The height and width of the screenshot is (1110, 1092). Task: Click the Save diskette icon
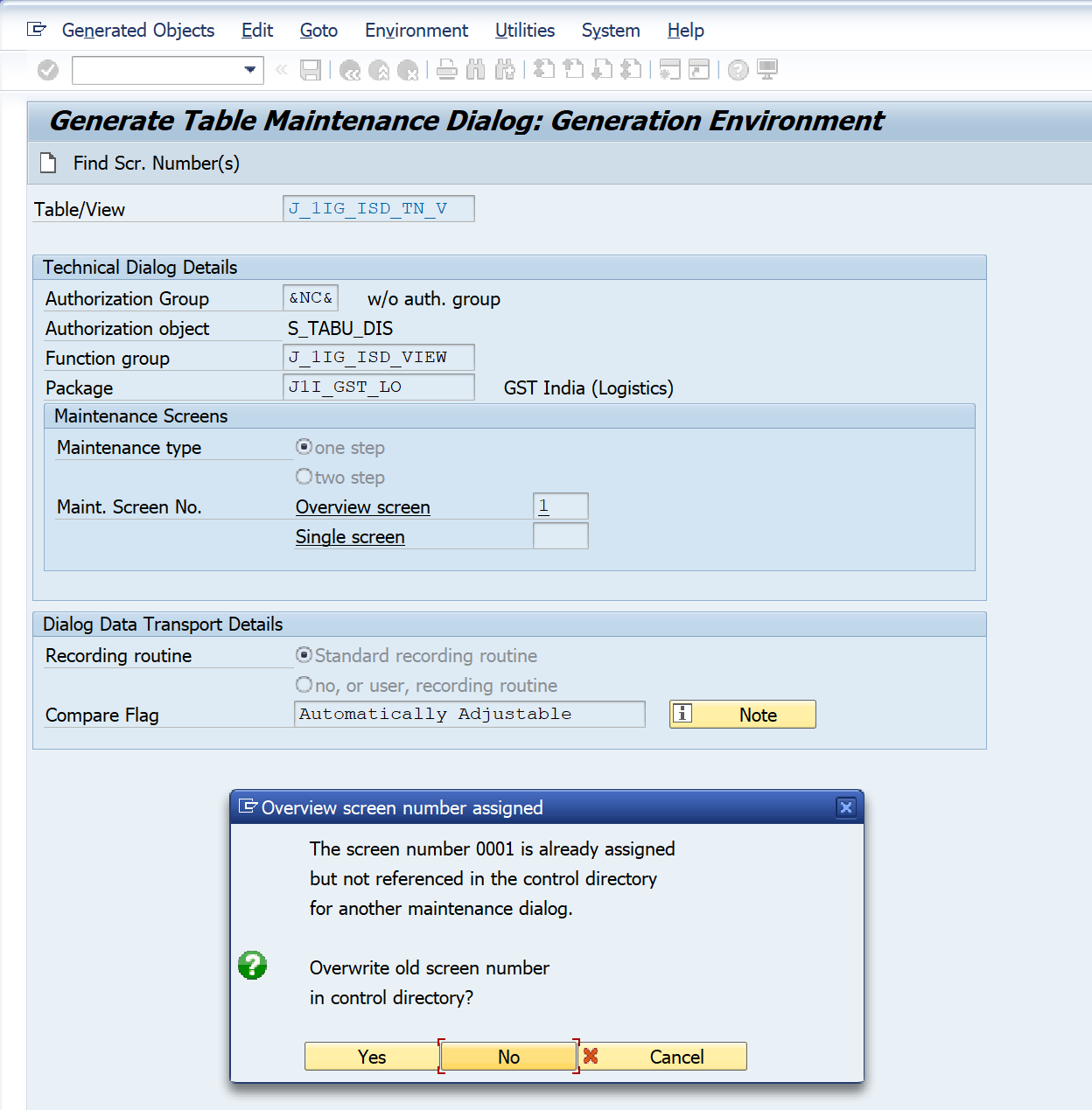click(311, 70)
